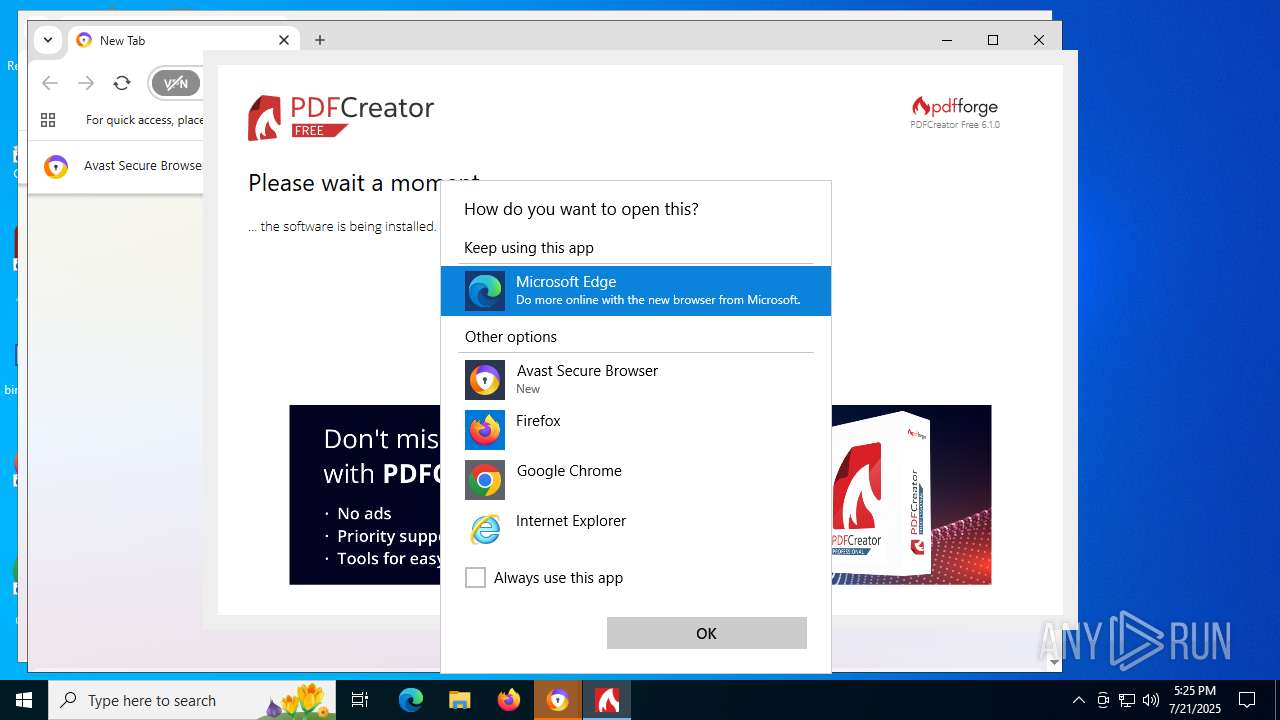Open a new tab with plus button
The image size is (1280, 720).
(320, 40)
